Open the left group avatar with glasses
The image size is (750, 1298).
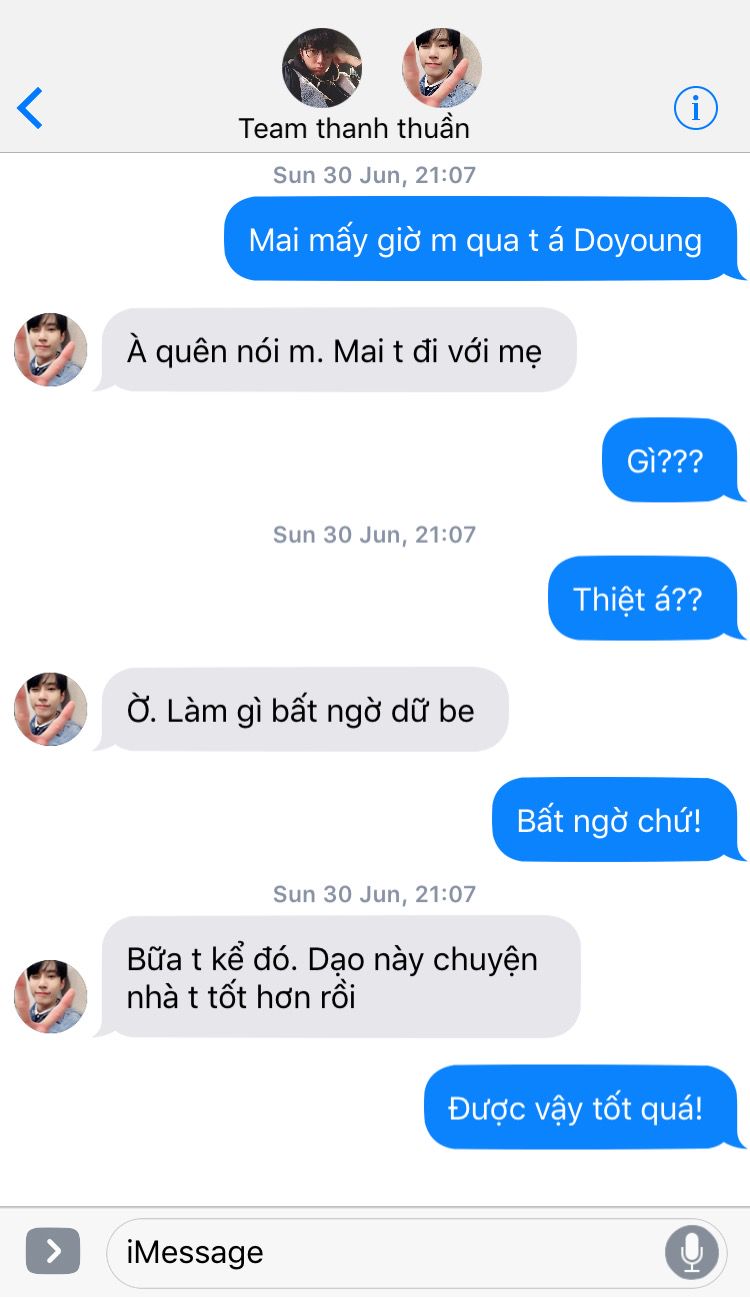[x=321, y=68]
